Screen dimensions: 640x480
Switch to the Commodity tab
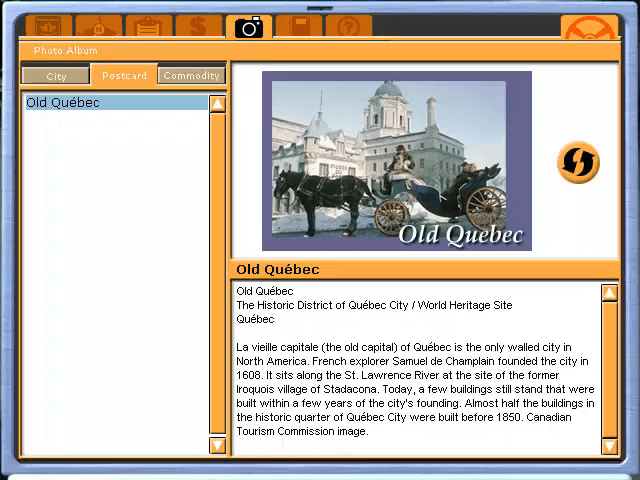coord(191,76)
